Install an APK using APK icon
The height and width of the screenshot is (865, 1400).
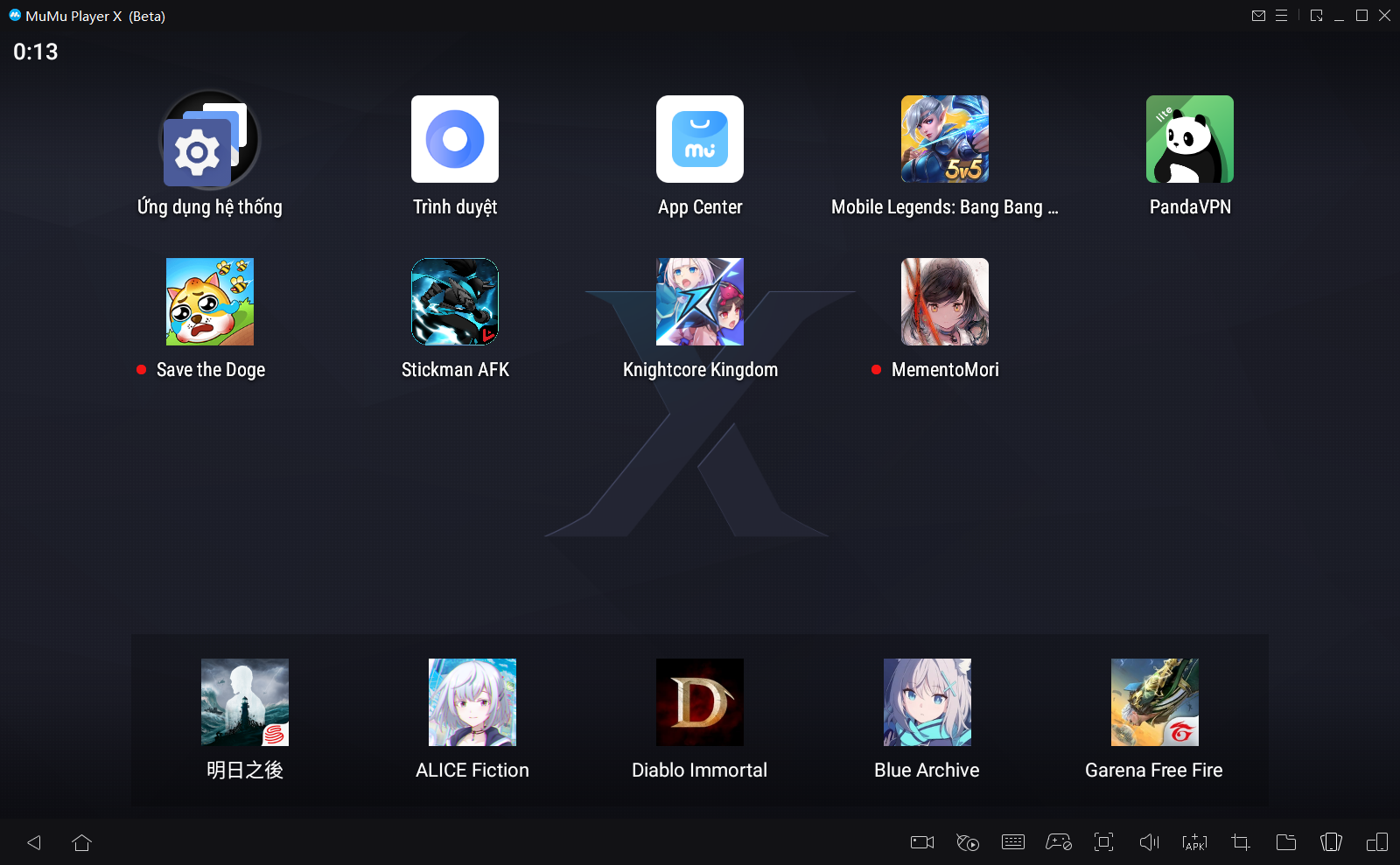(x=1195, y=842)
